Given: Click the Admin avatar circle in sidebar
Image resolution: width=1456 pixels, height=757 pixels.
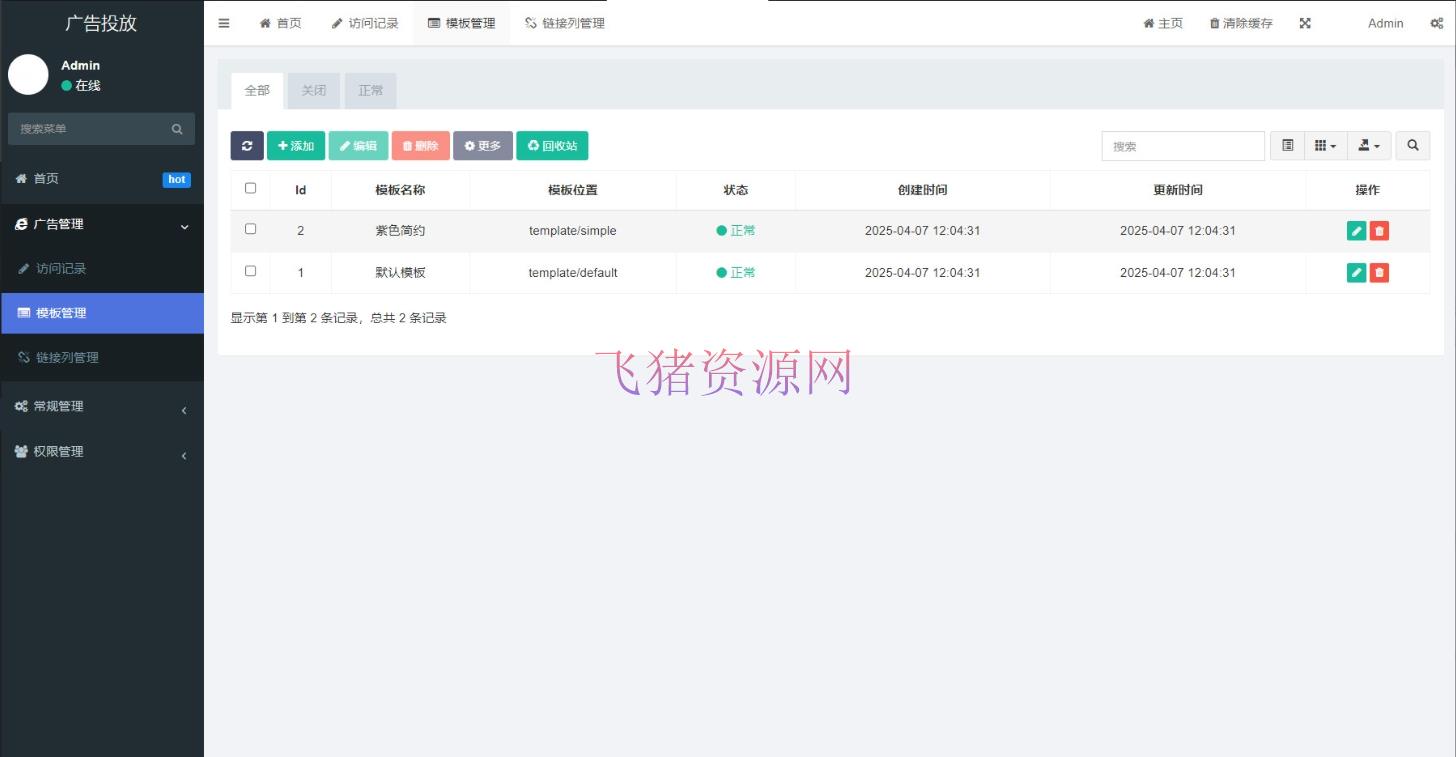Looking at the screenshot, I should (28, 75).
